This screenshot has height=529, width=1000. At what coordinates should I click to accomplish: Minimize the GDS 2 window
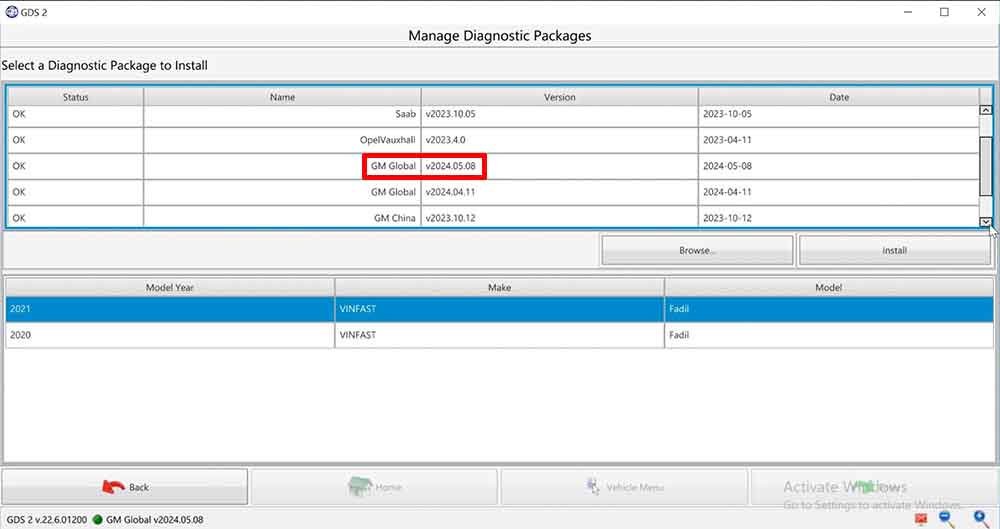coord(908,11)
